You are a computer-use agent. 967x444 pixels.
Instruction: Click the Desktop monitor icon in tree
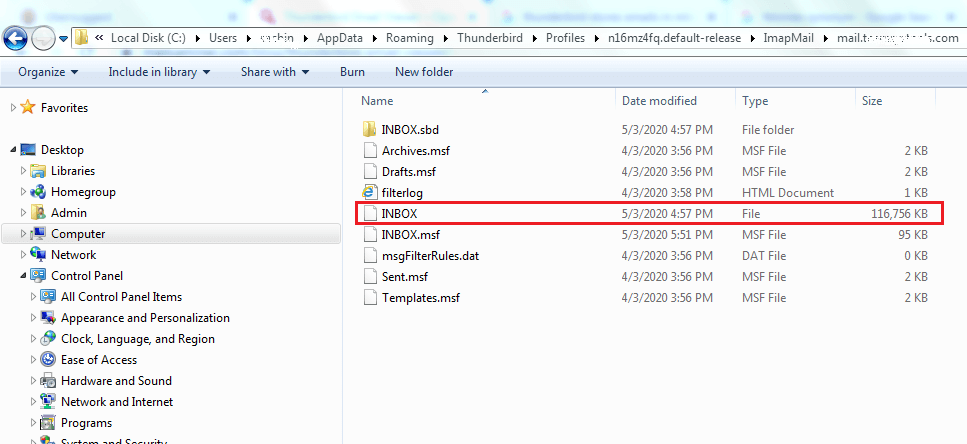coord(28,149)
